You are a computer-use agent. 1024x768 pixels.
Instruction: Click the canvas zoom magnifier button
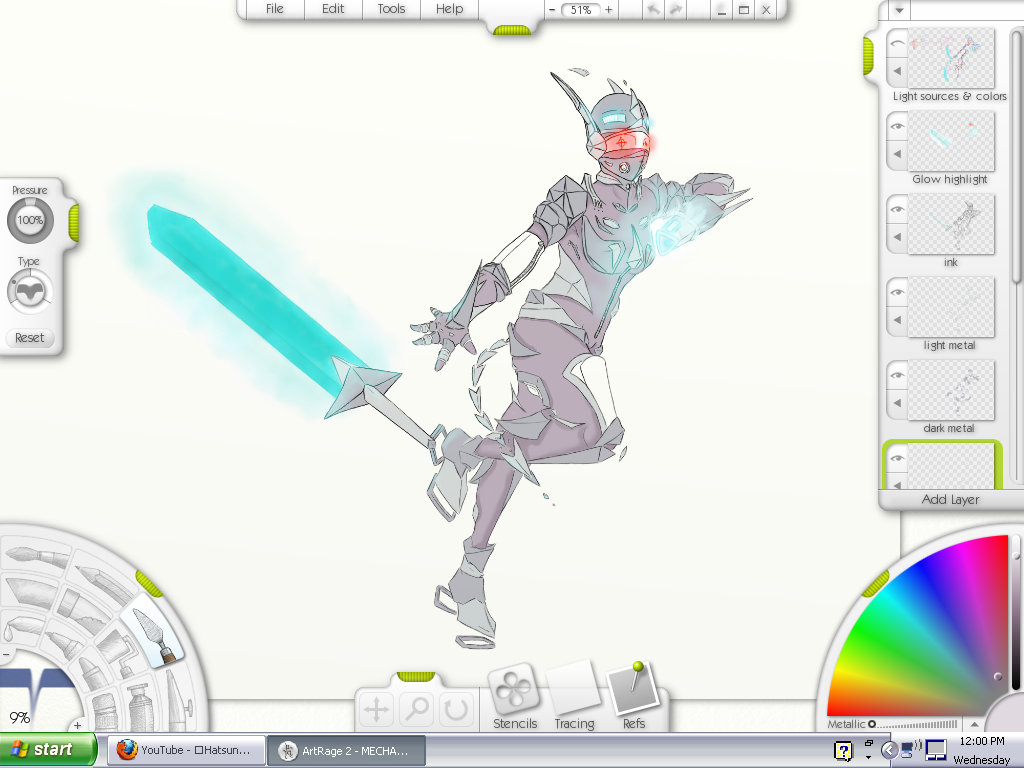(417, 709)
